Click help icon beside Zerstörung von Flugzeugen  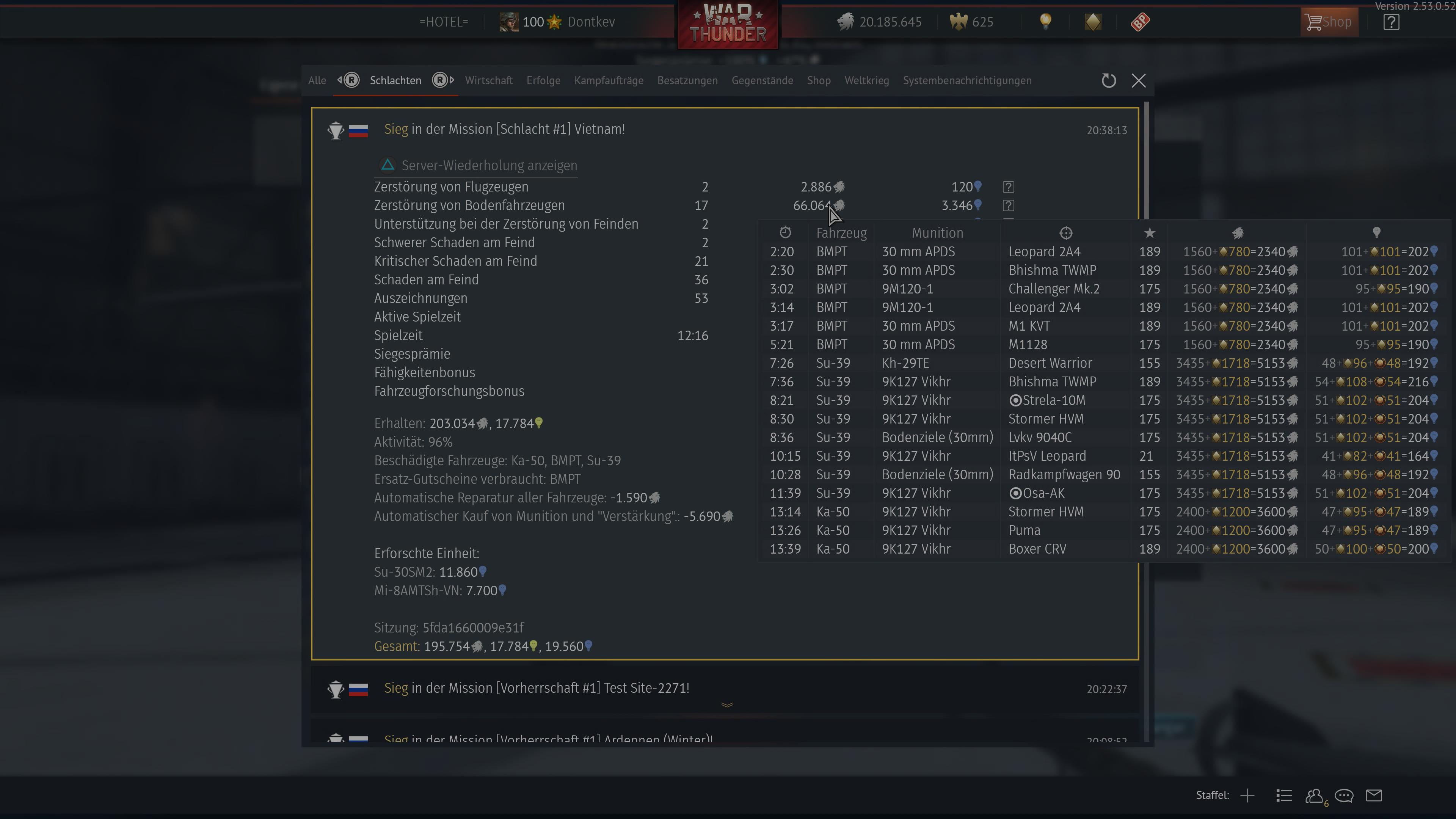tap(1008, 187)
